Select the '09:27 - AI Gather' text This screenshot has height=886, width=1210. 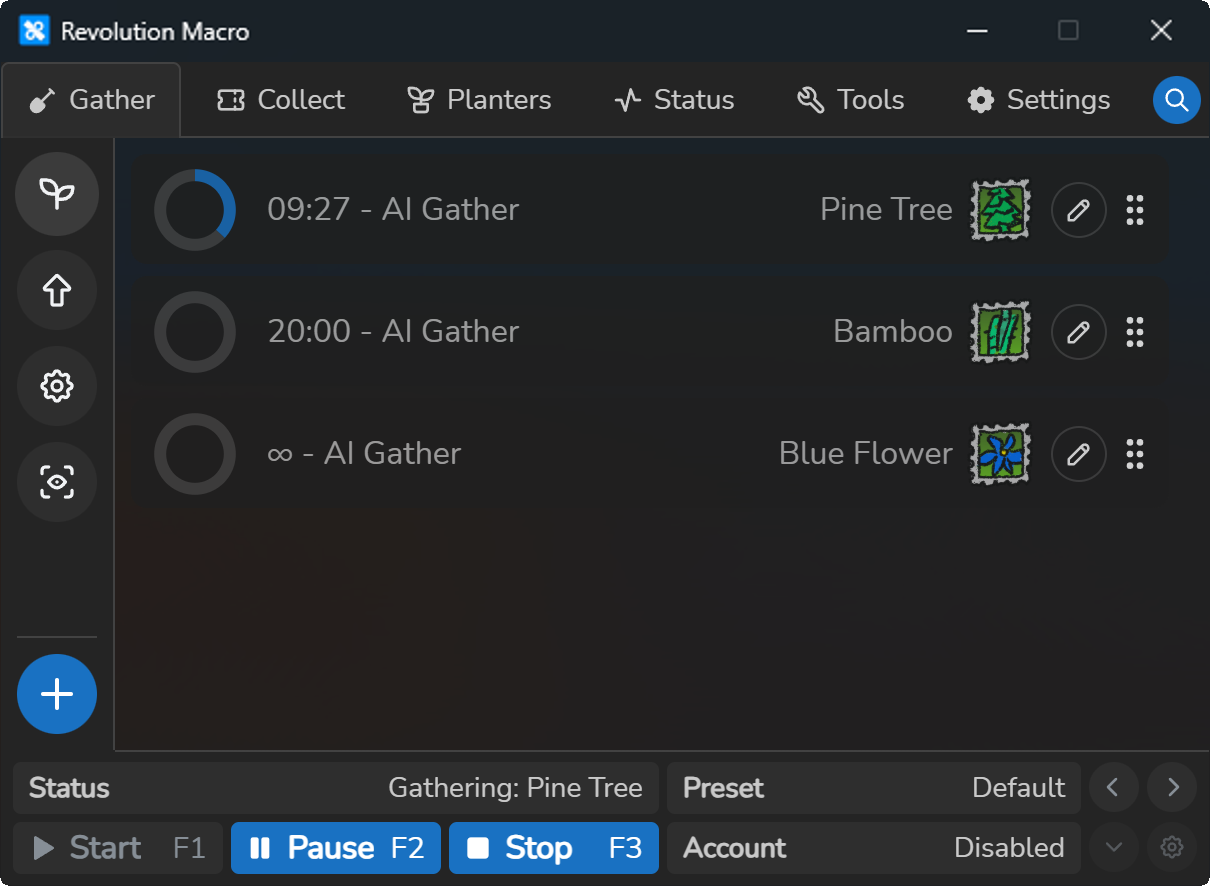(393, 210)
